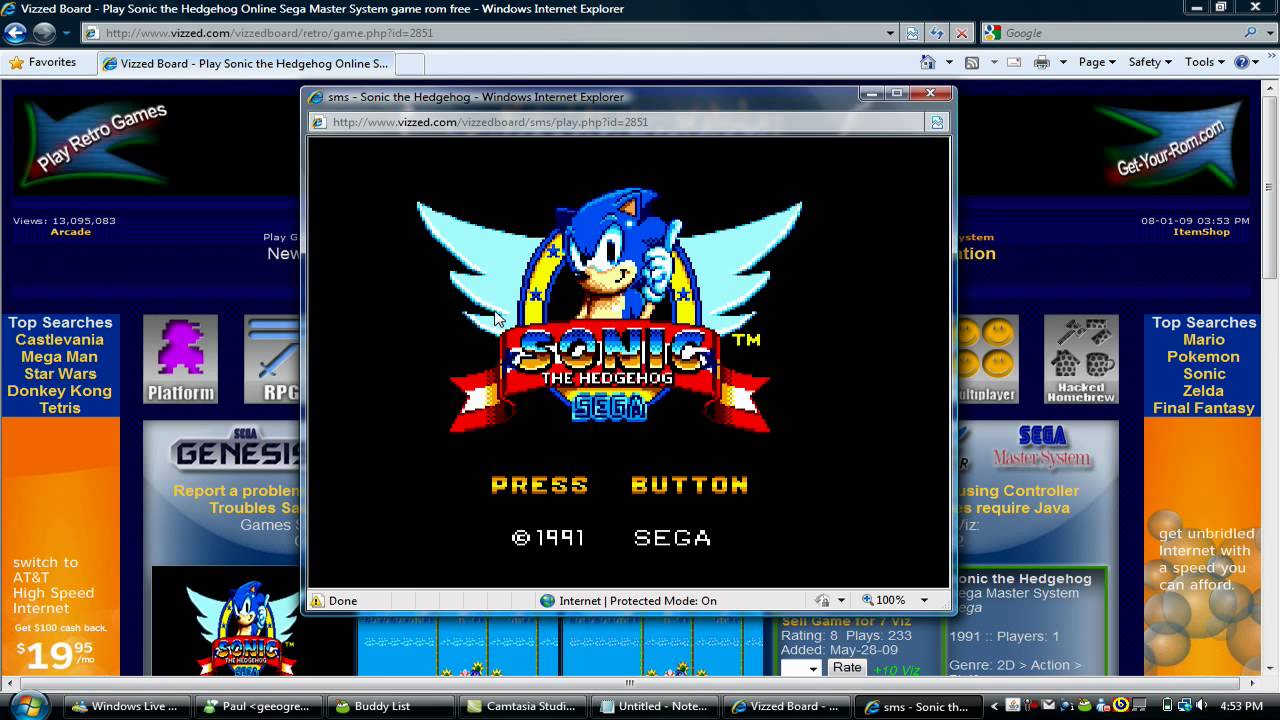Image resolution: width=1280 pixels, height=720 pixels.
Task: Click the 100% zoom level button
Action: (x=884, y=601)
